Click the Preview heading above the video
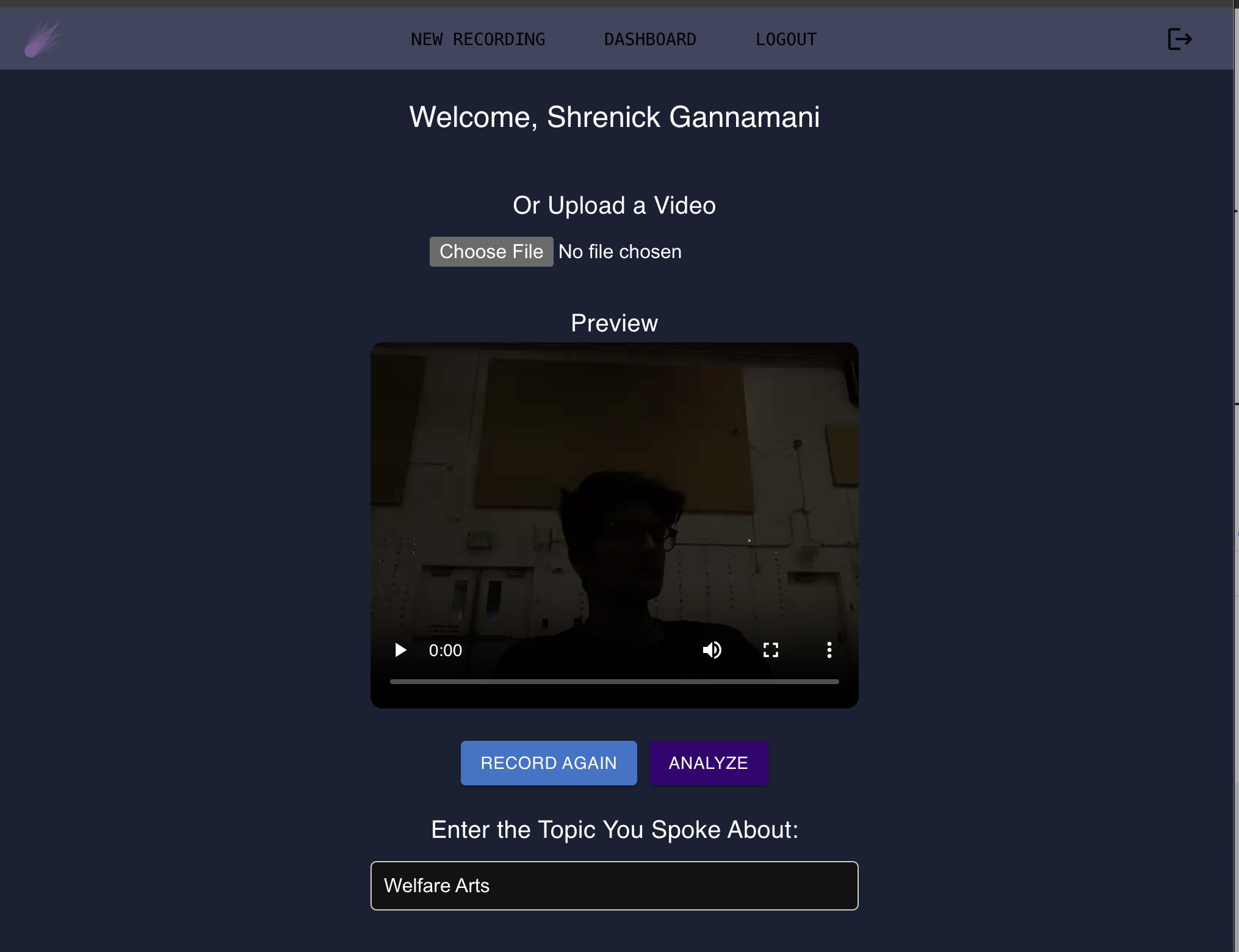The height and width of the screenshot is (952, 1239). point(614,323)
